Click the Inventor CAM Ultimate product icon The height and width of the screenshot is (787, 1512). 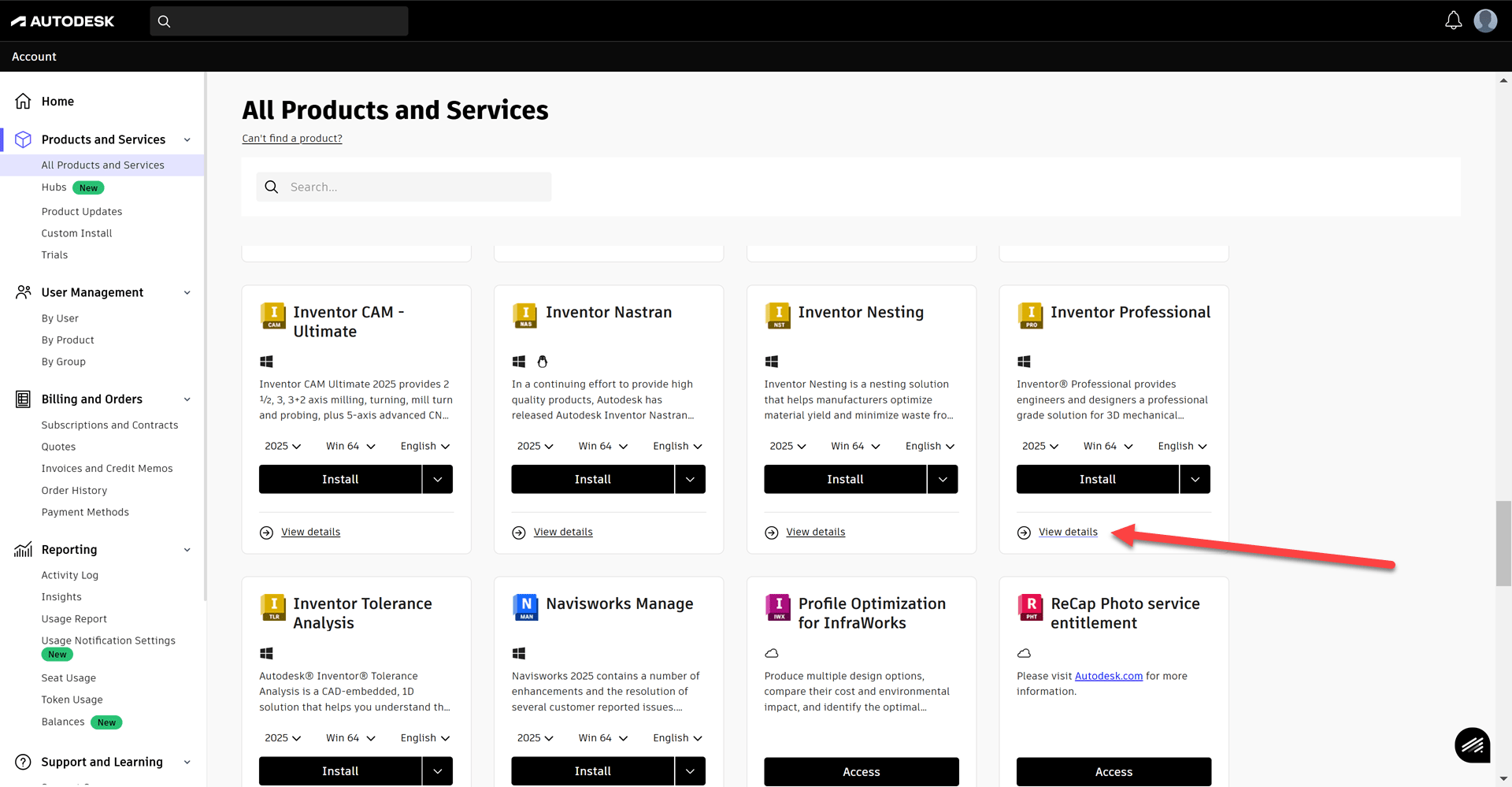coord(273,316)
